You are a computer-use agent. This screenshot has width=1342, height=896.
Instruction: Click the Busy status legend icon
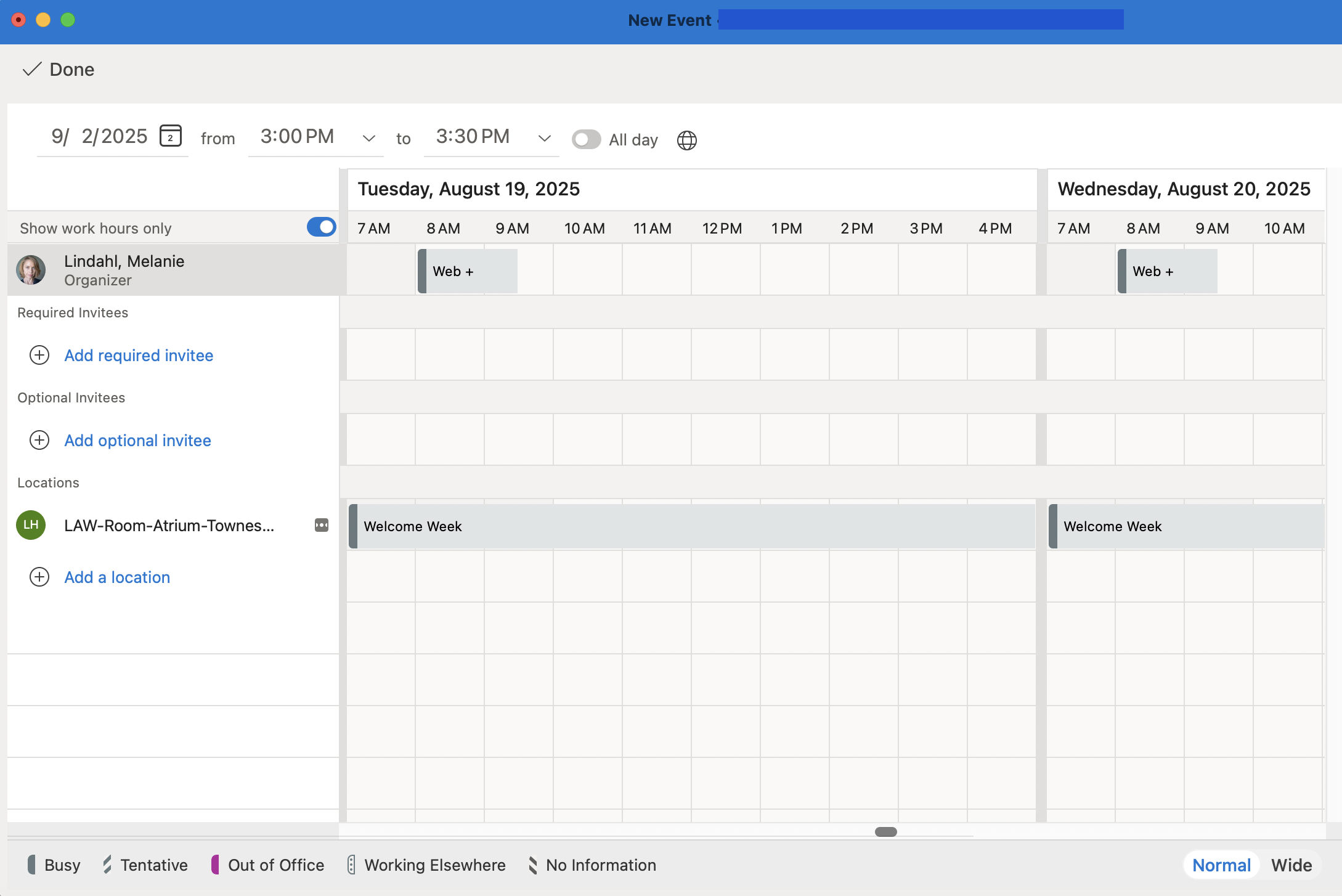tap(31, 865)
